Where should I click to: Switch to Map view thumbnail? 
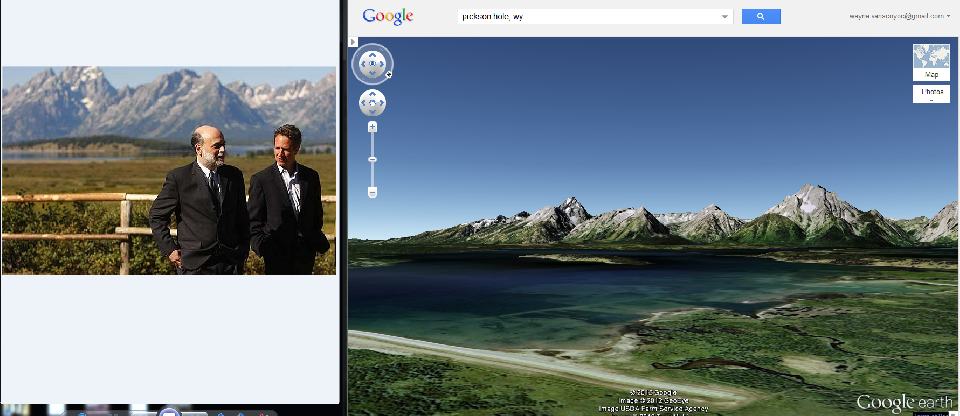[931, 62]
